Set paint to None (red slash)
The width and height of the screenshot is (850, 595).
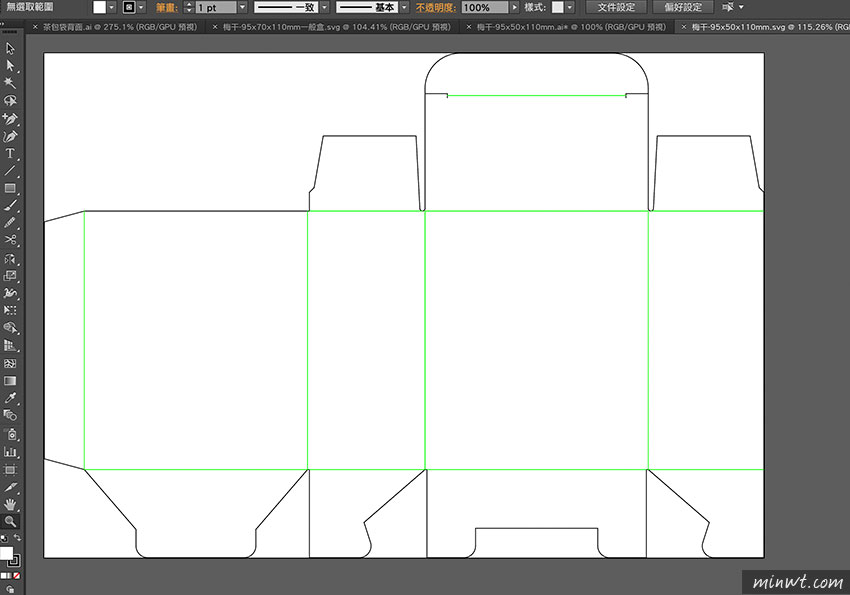(17, 575)
